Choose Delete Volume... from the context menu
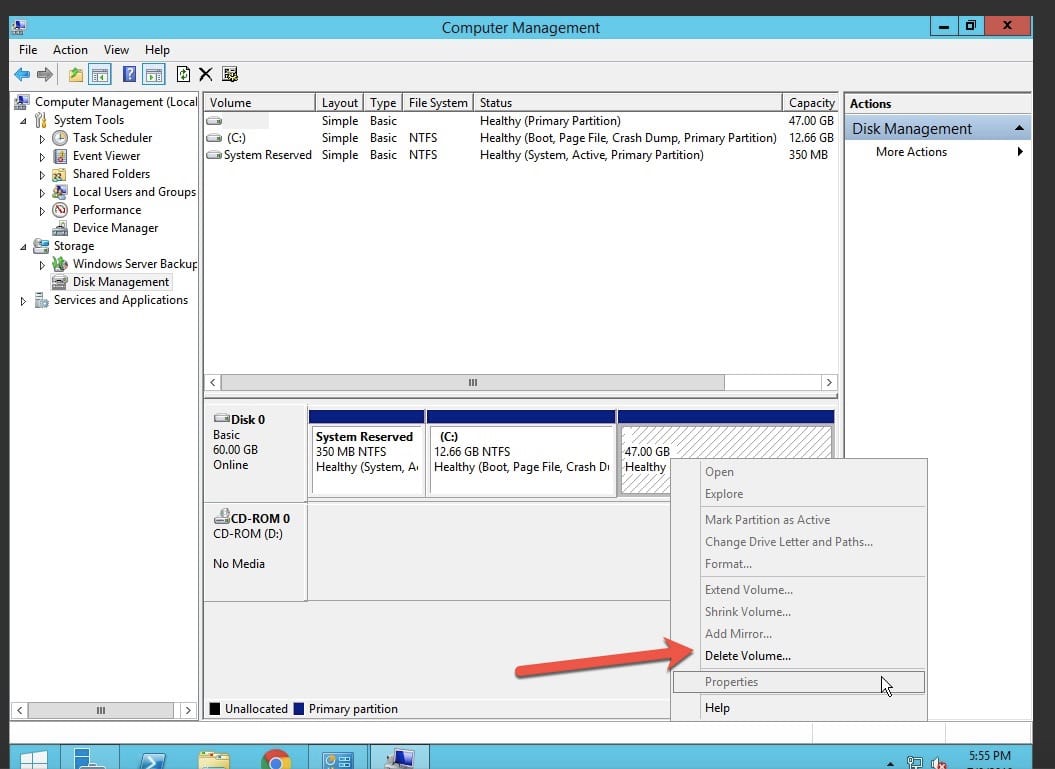This screenshot has width=1055, height=769. coord(747,656)
